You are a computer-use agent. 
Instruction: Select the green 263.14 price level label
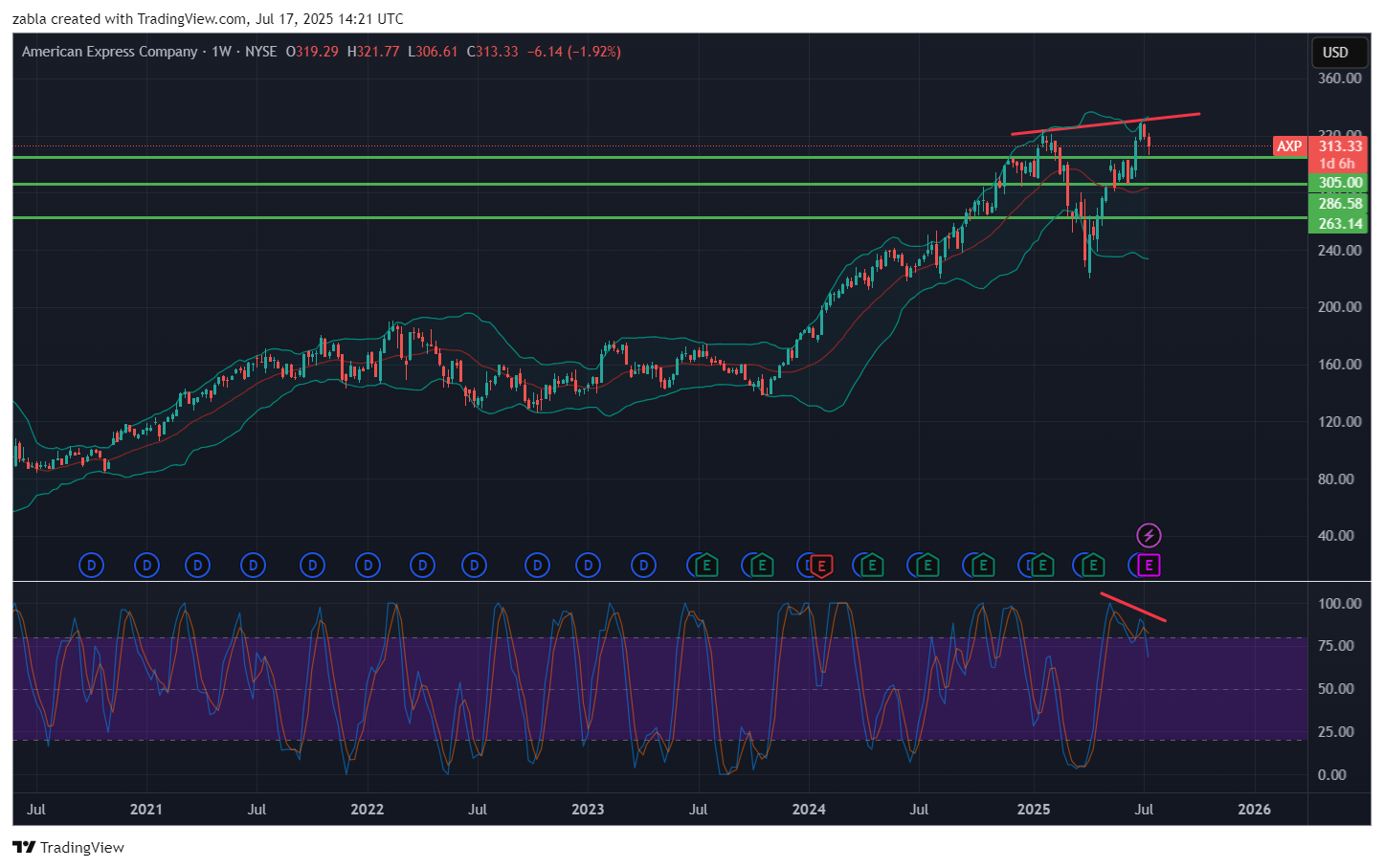click(x=1340, y=223)
